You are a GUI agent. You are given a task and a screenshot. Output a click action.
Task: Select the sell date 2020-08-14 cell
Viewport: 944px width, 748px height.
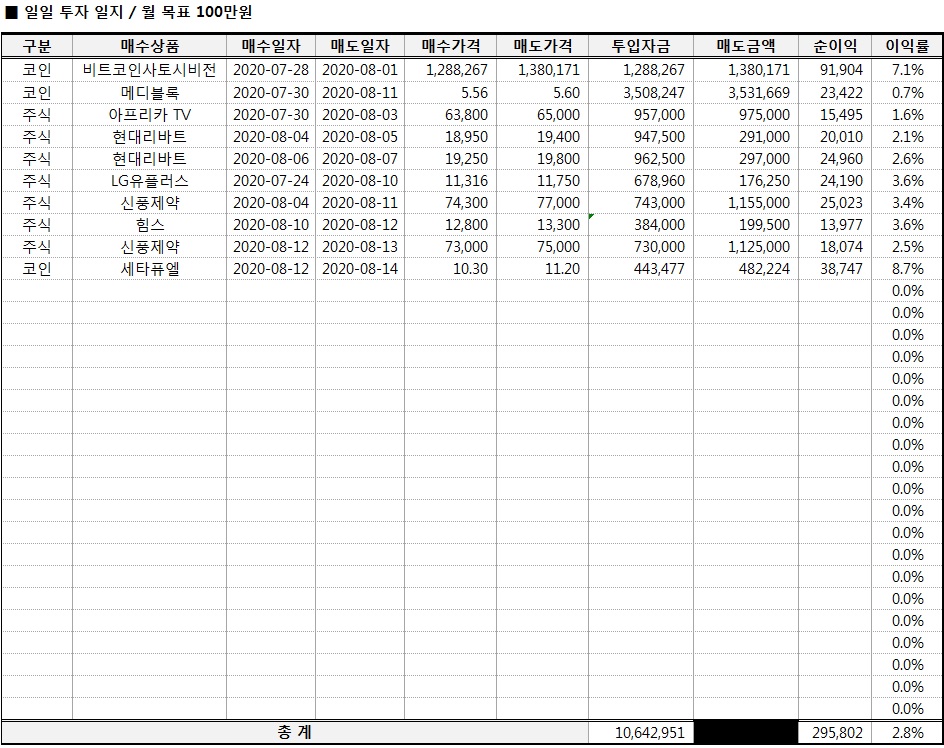[x=360, y=269]
